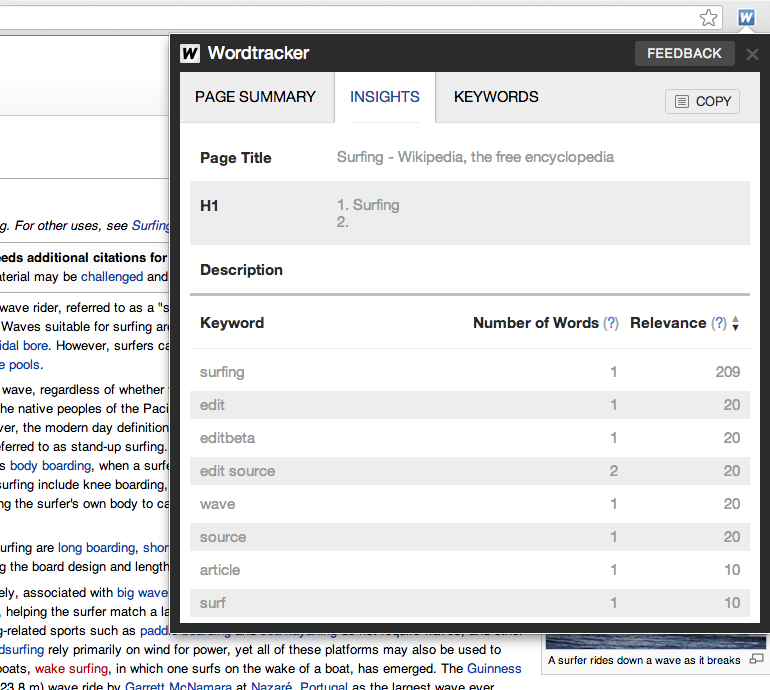The height and width of the screenshot is (690, 770).
Task: Open the Relevance help question mark
Action: [719, 323]
